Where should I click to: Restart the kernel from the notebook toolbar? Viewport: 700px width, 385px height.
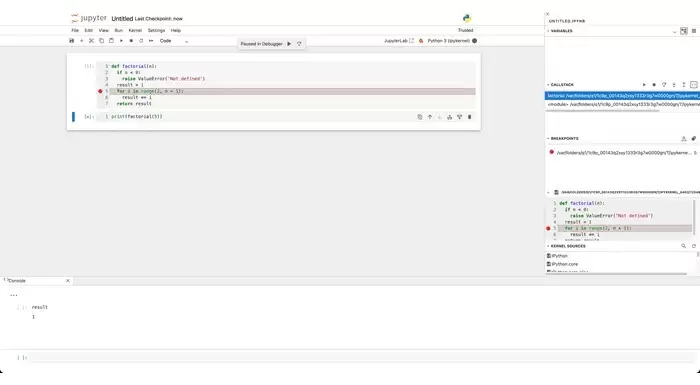click(x=141, y=41)
